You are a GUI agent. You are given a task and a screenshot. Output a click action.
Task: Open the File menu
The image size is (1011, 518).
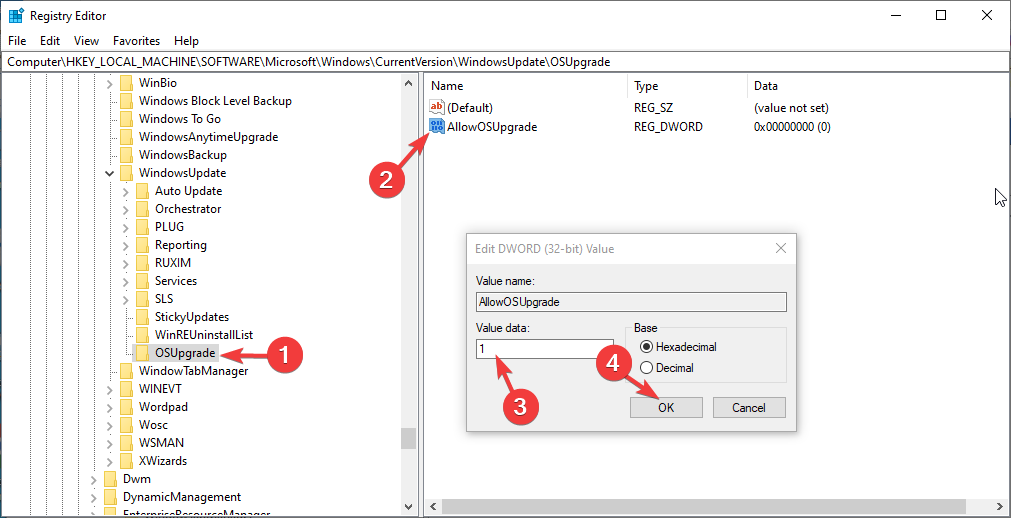[x=17, y=41]
